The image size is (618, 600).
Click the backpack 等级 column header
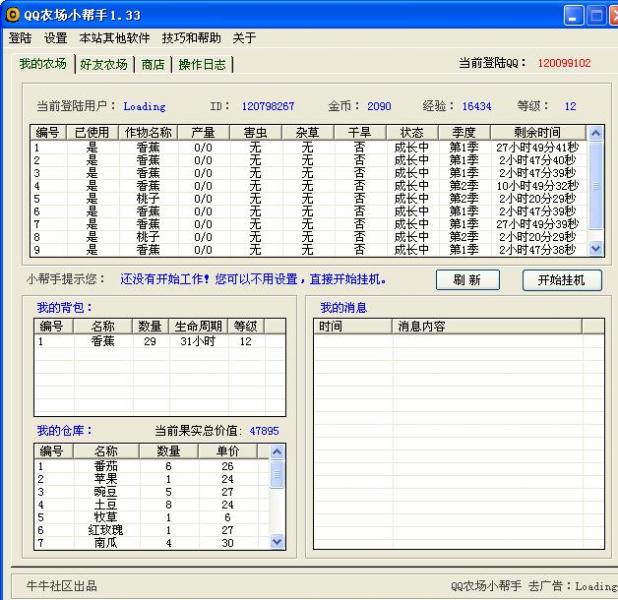pos(246,326)
